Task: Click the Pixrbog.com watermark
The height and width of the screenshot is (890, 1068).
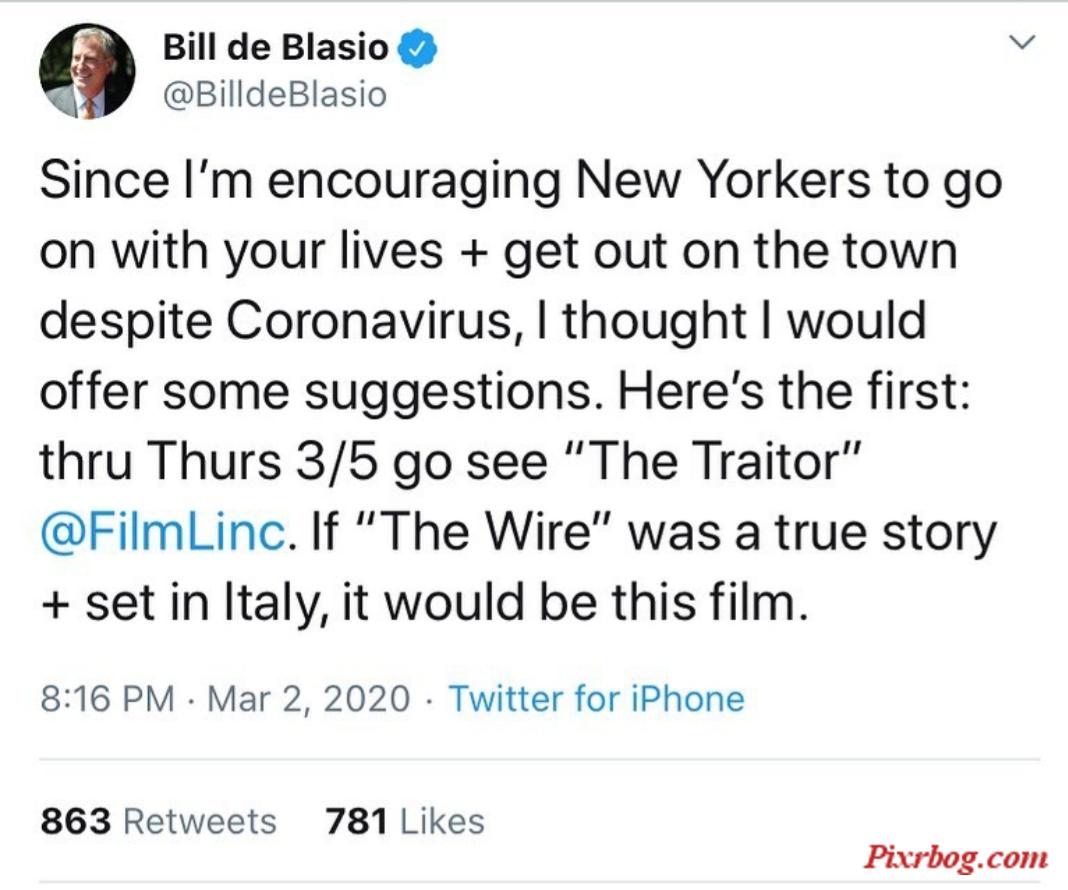Action: pos(956,857)
